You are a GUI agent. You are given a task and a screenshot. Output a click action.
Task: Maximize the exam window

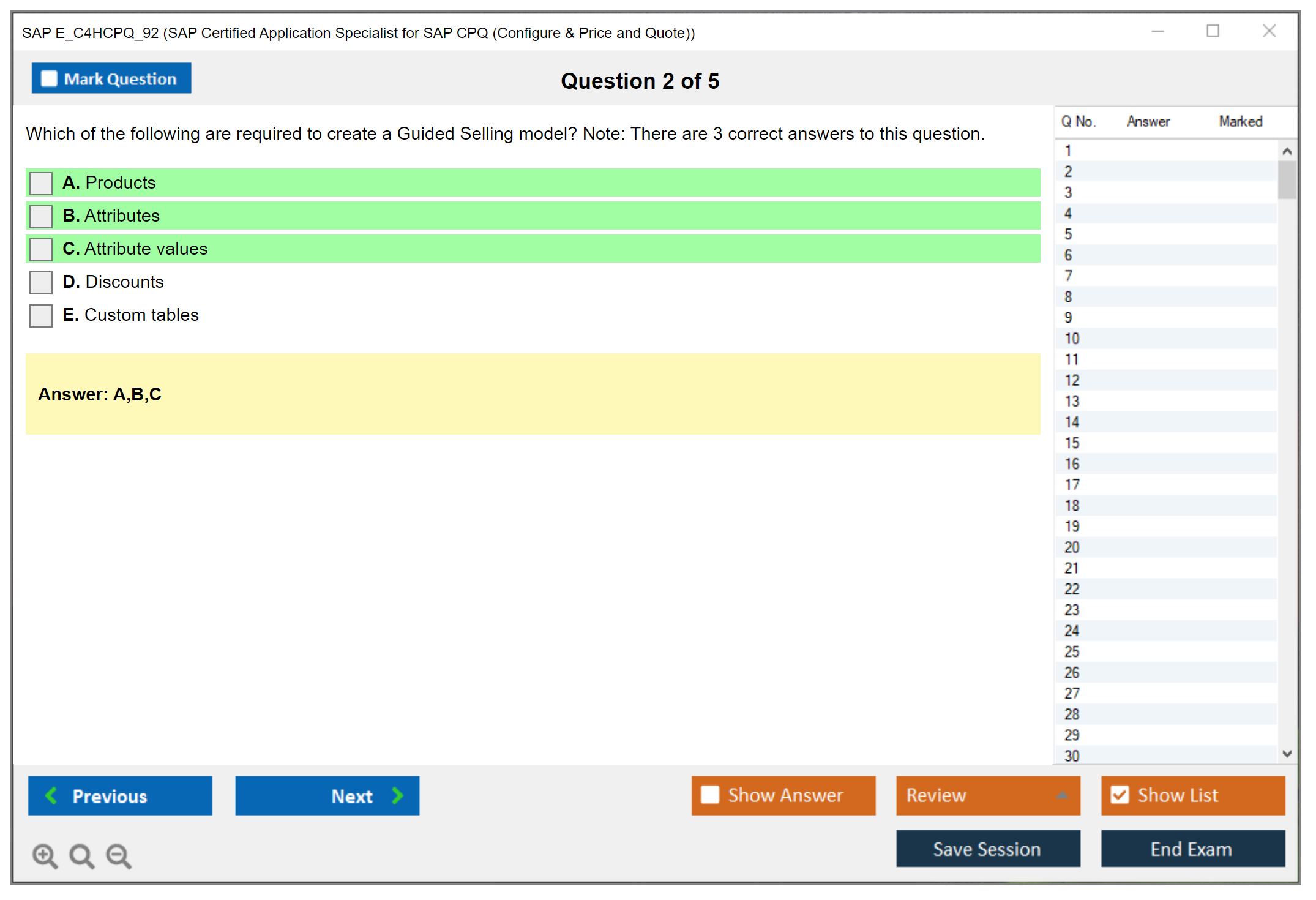coord(1213,31)
